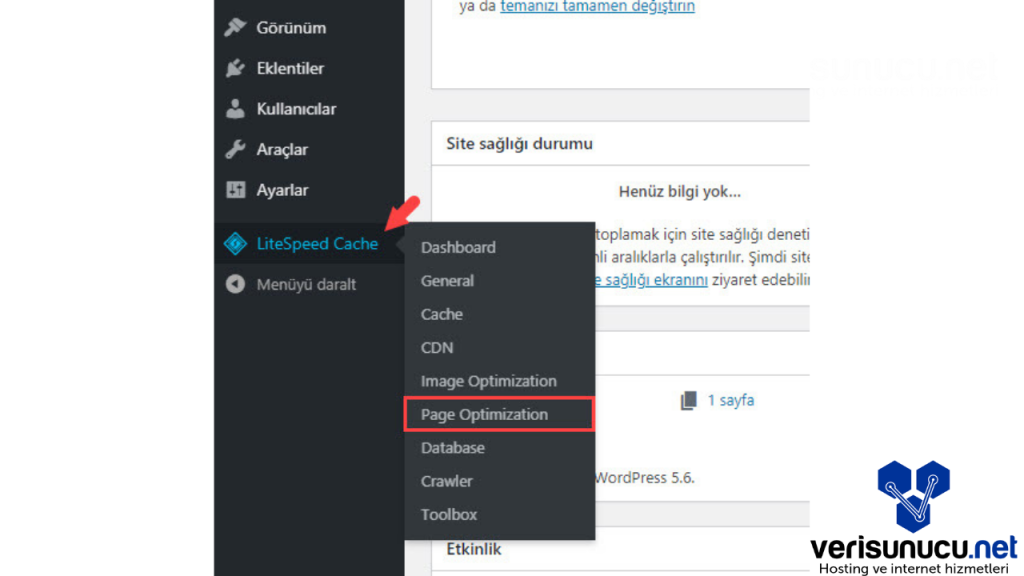
Task: Open the LiteSpeed Cache menu item
Action: point(317,243)
